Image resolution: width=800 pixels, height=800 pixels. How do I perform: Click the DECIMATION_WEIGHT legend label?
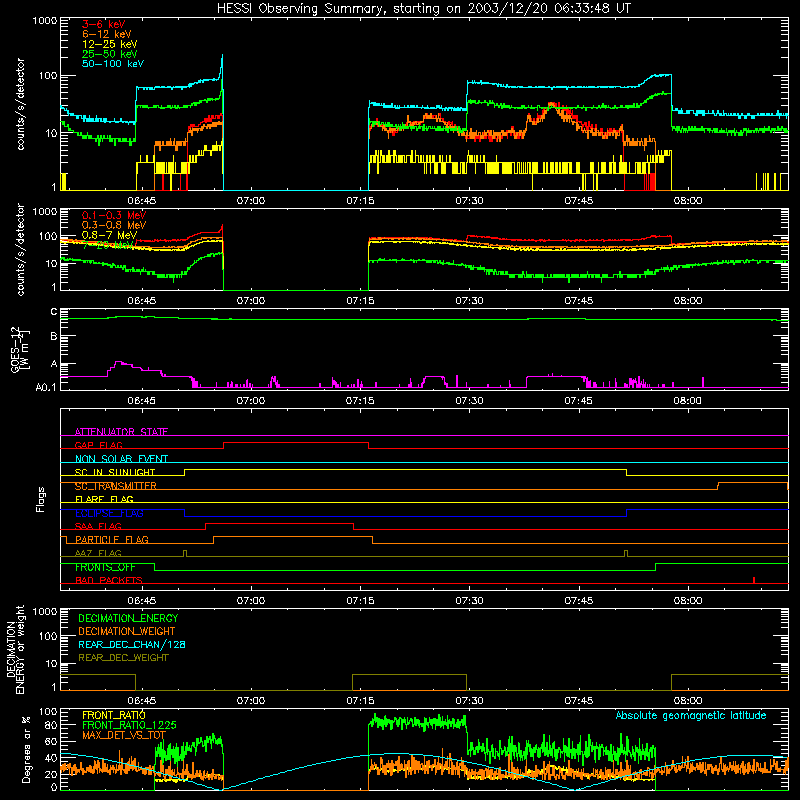point(126,631)
